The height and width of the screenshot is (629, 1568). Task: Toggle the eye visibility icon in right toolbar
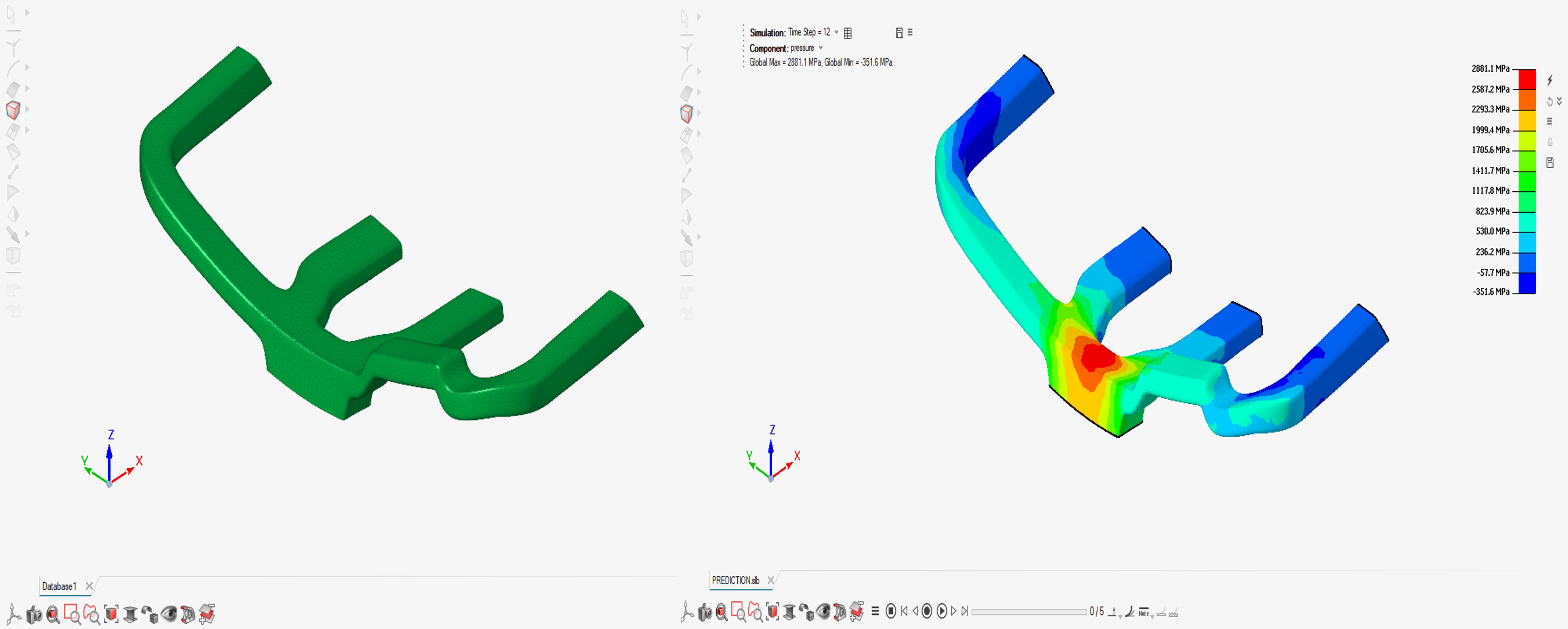[823, 611]
